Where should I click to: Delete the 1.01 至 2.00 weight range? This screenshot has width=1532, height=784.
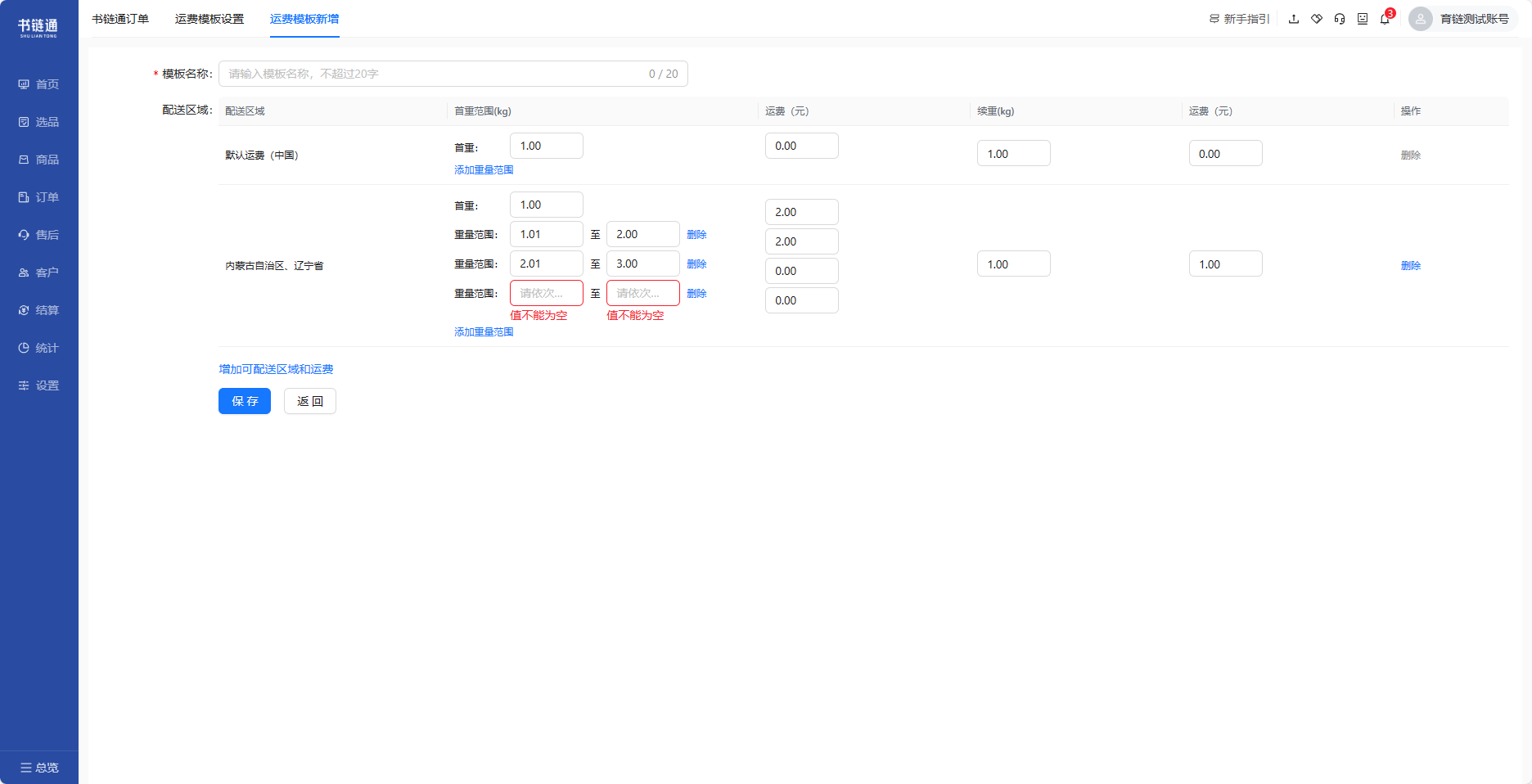[x=696, y=235]
